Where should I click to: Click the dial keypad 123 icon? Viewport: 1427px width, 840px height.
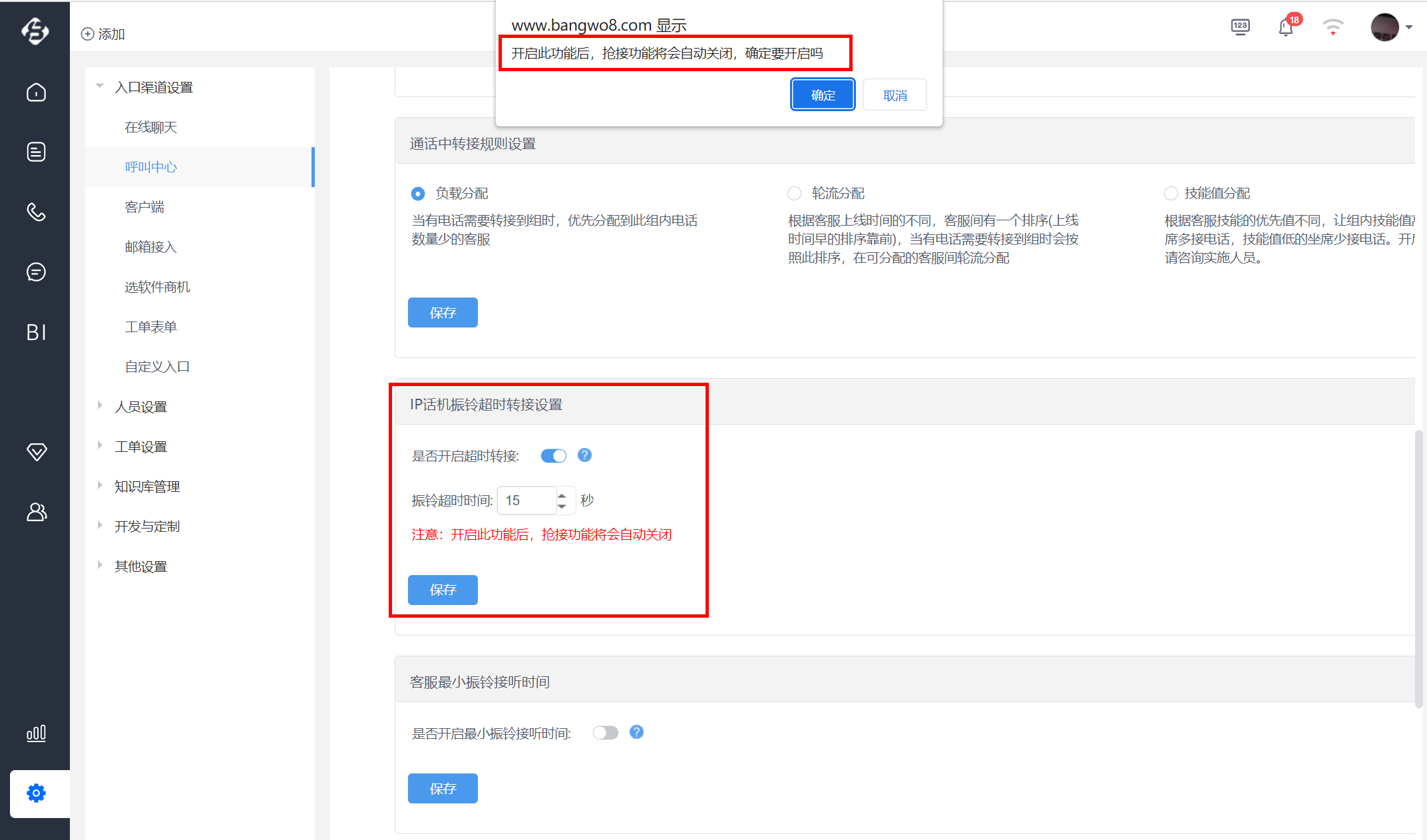coord(1240,27)
